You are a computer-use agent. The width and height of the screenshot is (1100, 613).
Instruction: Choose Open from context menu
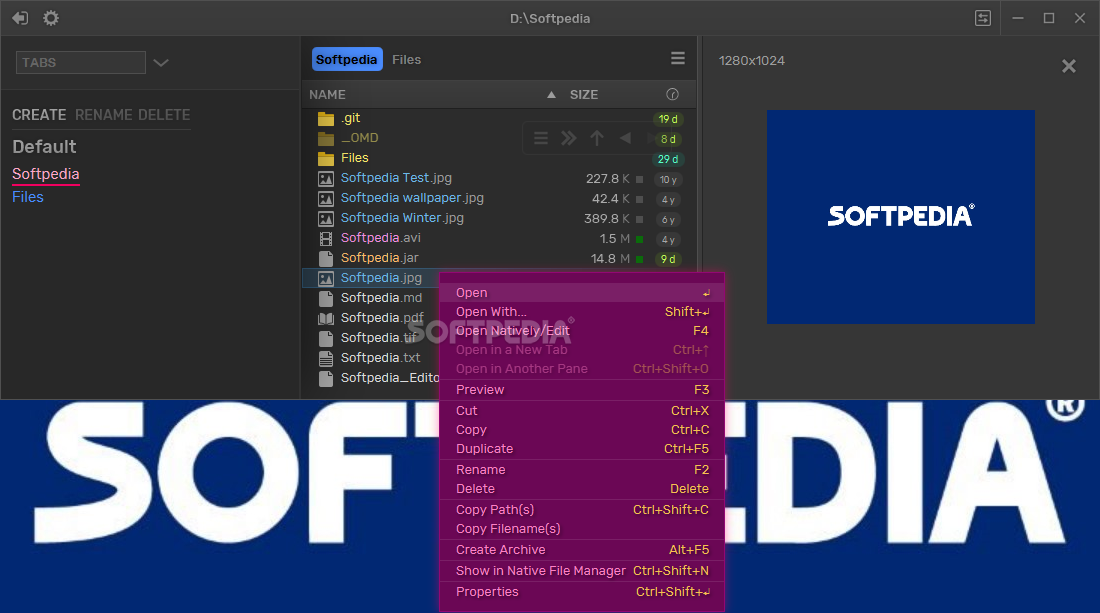(582, 292)
